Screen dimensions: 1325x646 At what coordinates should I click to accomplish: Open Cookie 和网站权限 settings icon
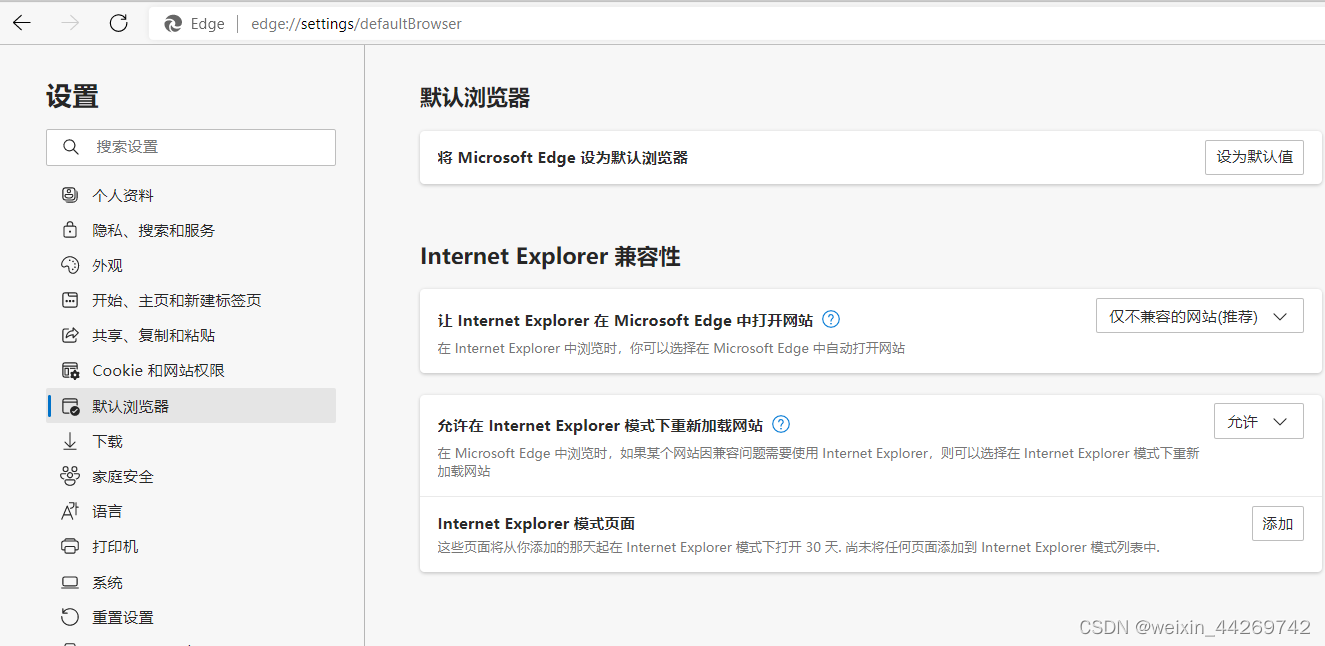coord(69,370)
